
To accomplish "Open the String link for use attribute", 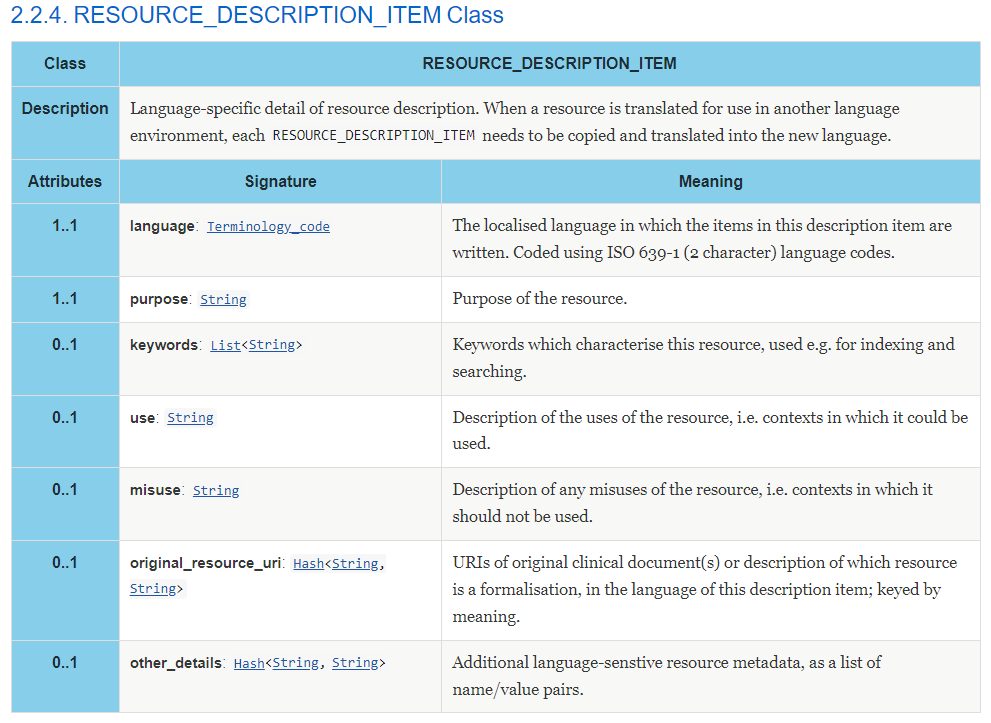I will (x=190, y=418).
